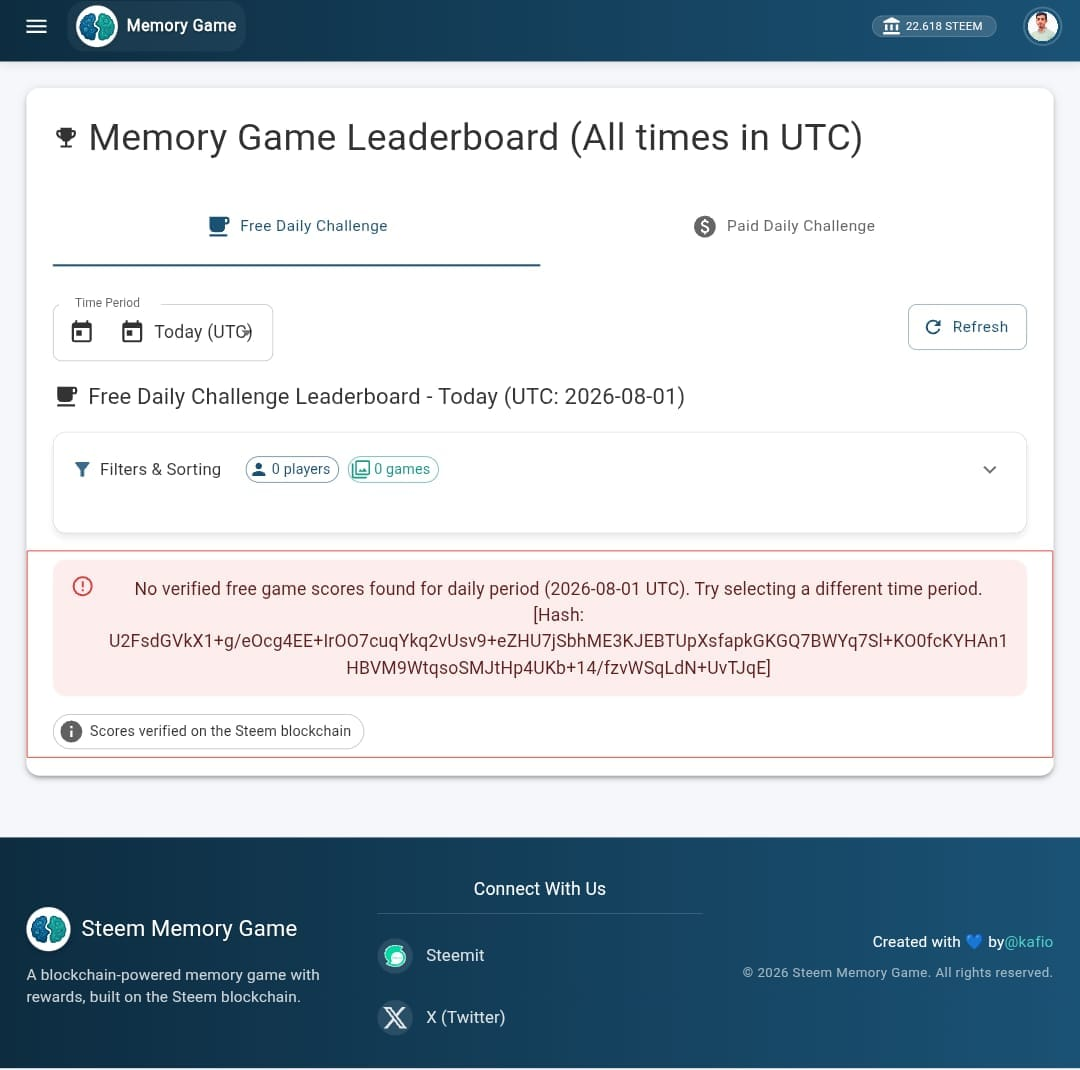Screen dimensions: 1080x1070
Task: Click the Scores verified on Steem blockchain chip
Action: click(208, 731)
